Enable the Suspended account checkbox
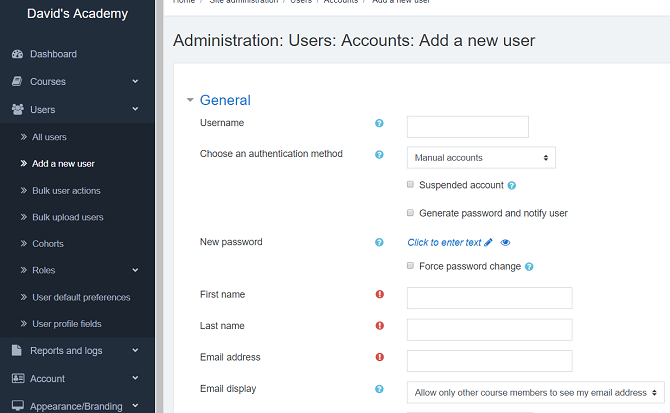Viewport: 670px width, 413px height. point(410,185)
